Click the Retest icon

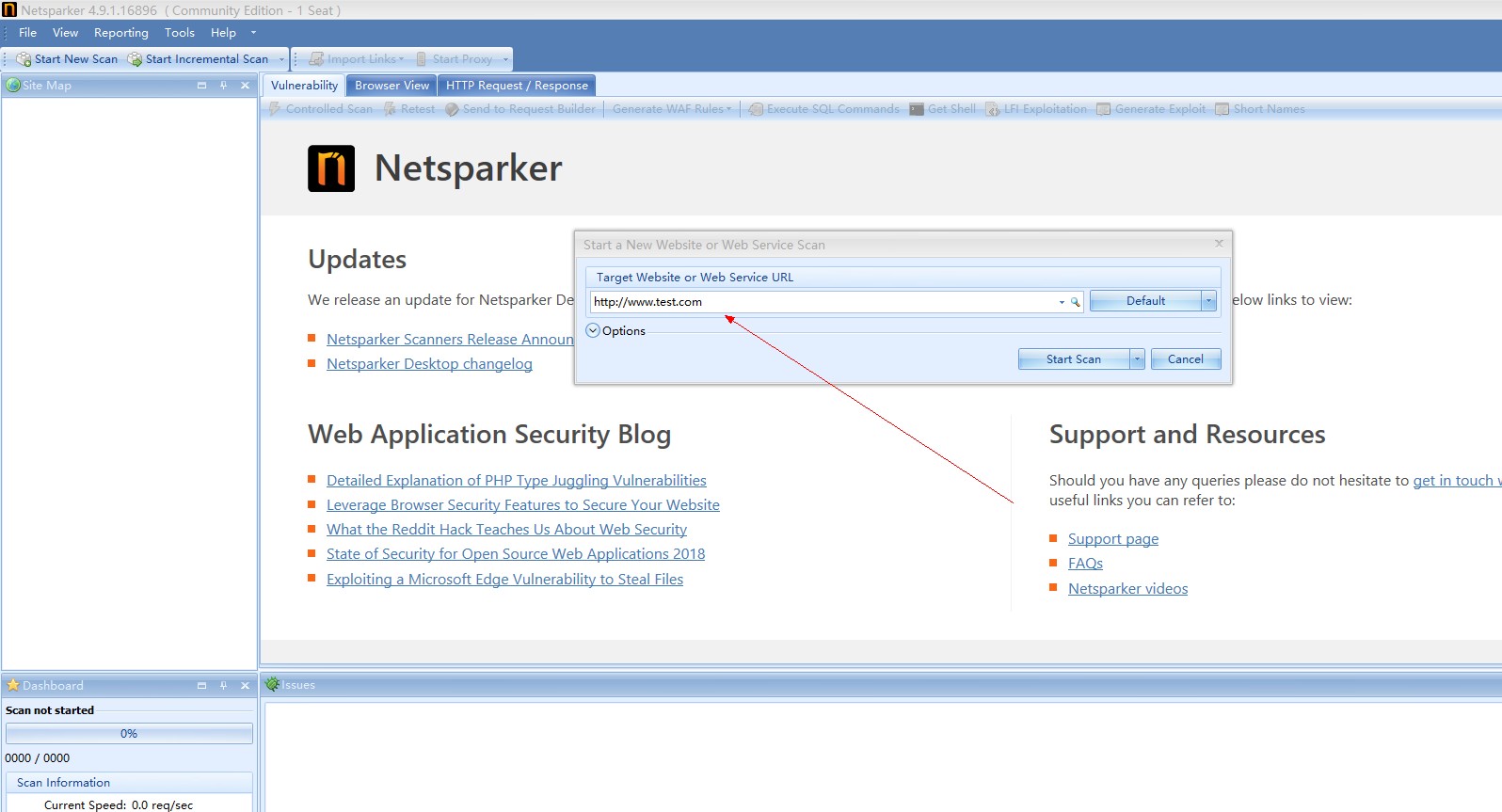(390, 109)
